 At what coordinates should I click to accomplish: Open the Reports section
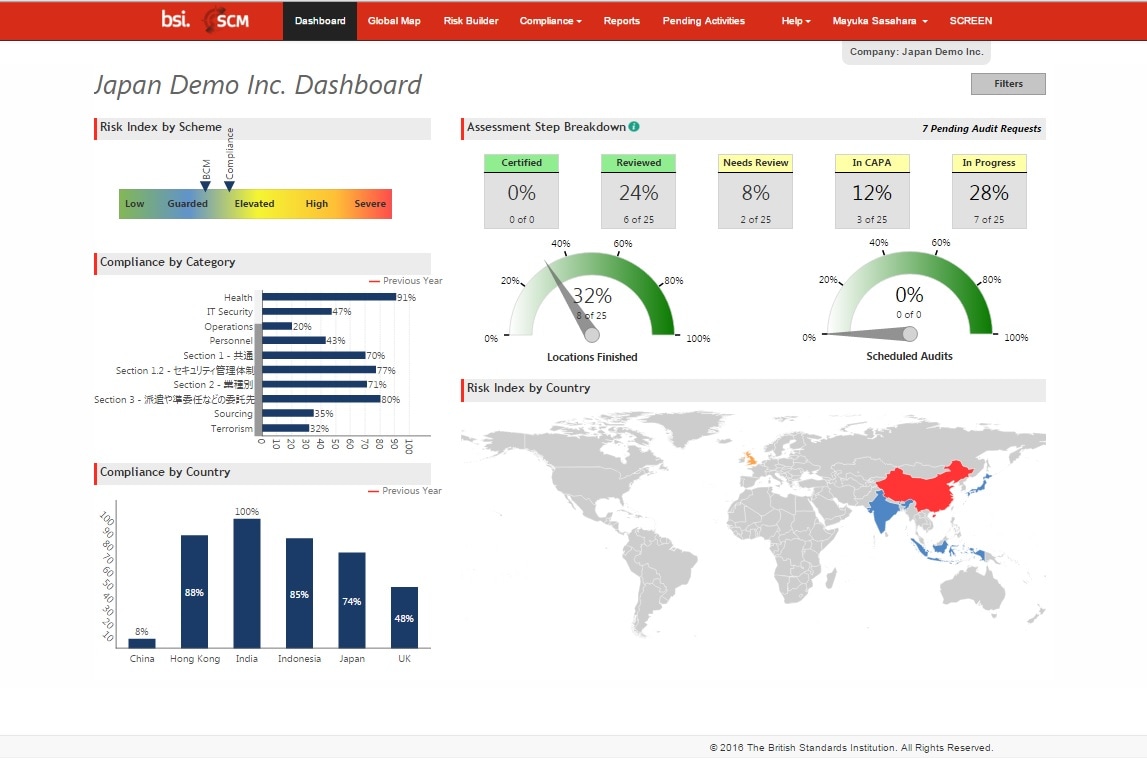coord(621,19)
